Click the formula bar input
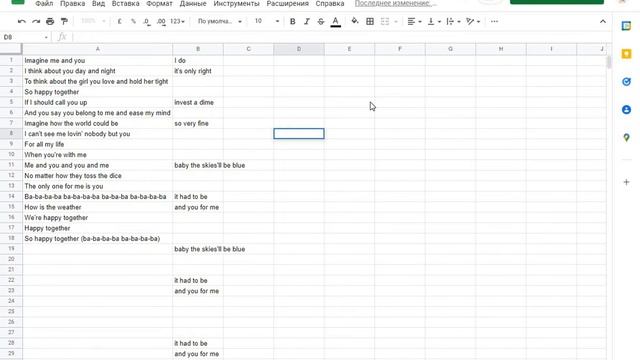Screen dimensions: 640x360 point(342,37)
